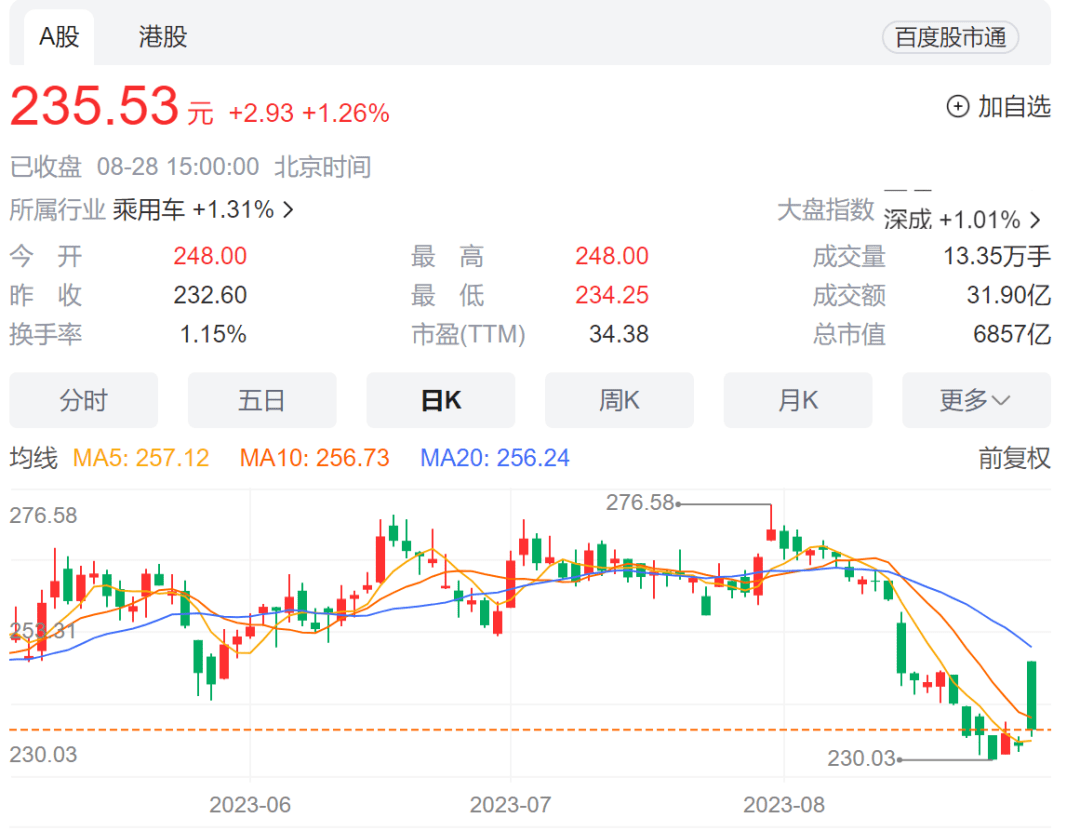
Task: Click the plus circle add-to-watchlist icon
Action: (x=958, y=107)
